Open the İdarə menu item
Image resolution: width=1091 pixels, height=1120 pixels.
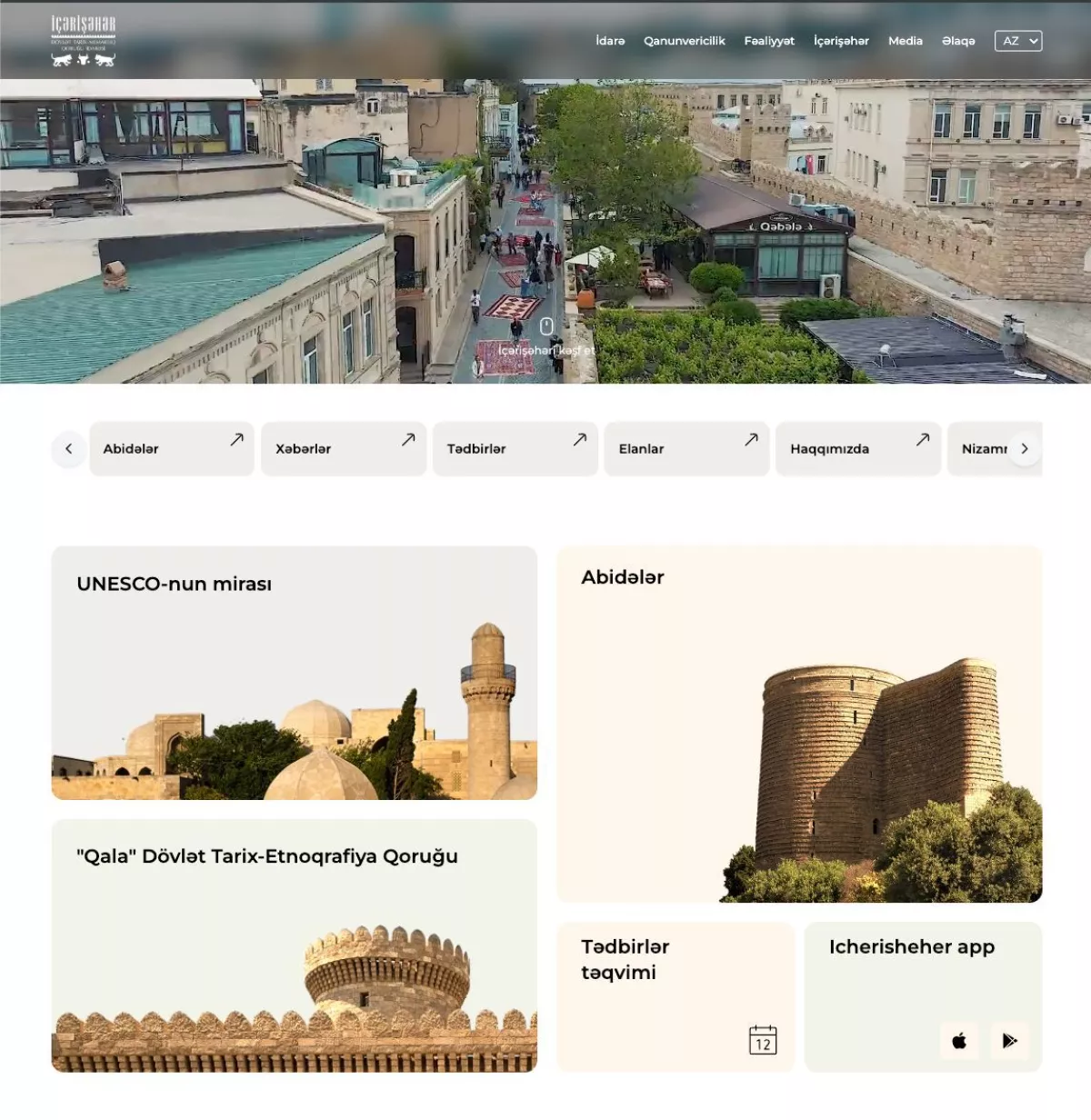(610, 41)
